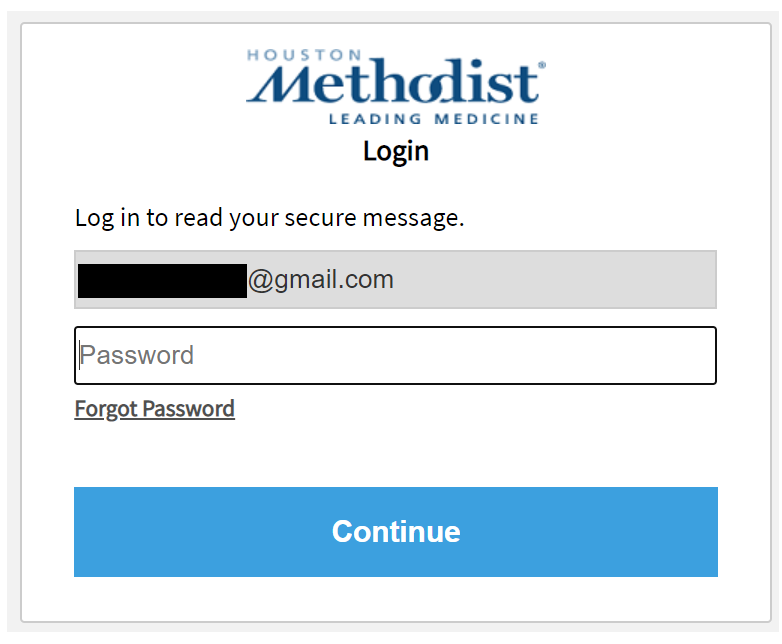Click the Password placeholder text
Image resolution: width=782 pixels, height=644 pixels.
tap(137, 355)
